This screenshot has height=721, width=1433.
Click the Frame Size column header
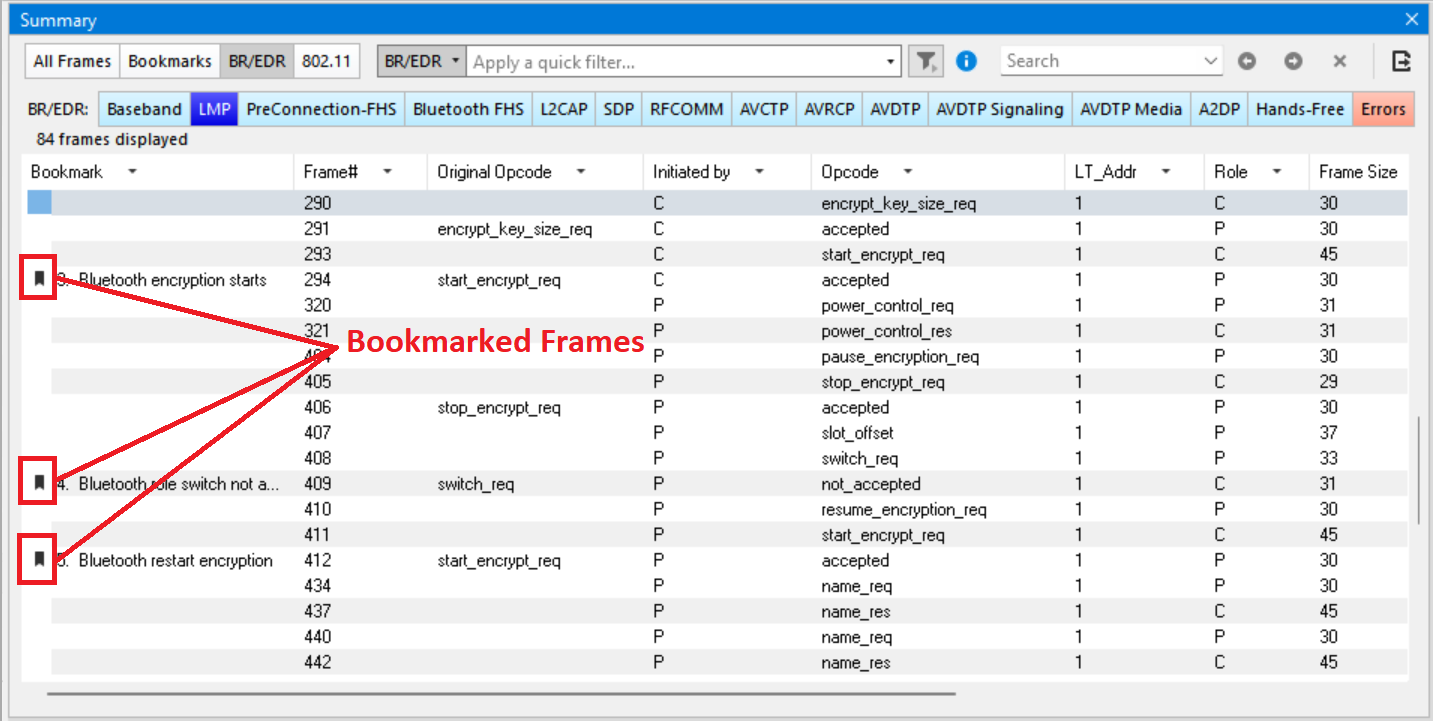(1358, 172)
